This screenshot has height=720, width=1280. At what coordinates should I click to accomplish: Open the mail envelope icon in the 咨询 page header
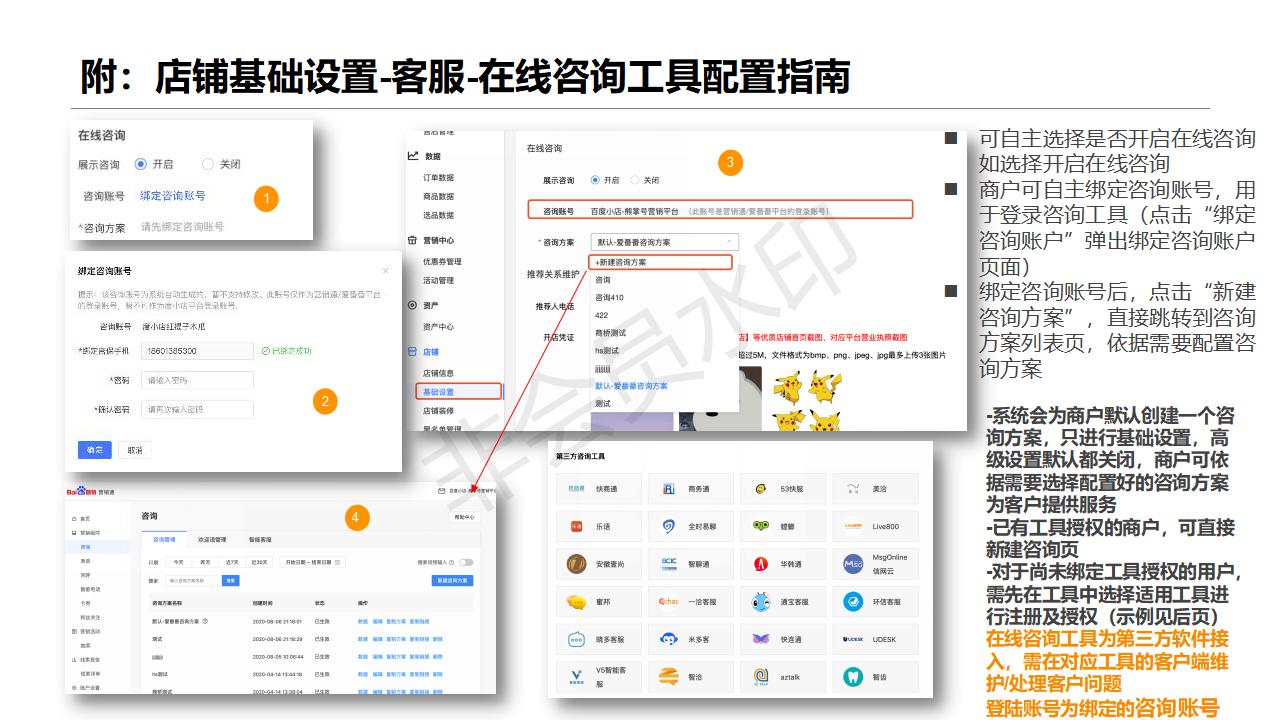pos(441,491)
